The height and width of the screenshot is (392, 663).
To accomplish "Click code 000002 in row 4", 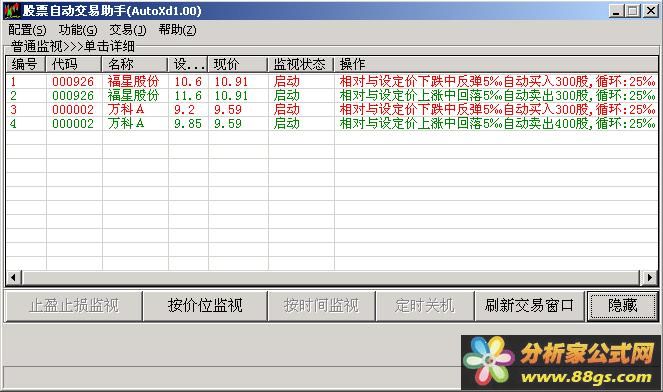I will [x=73, y=123].
